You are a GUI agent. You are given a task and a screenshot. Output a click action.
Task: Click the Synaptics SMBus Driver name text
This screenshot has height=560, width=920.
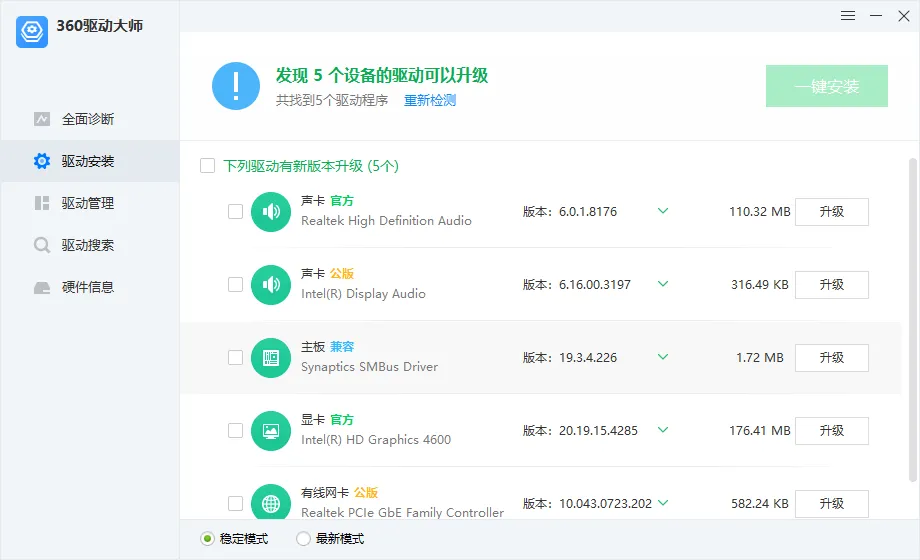pyautogui.click(x=370, y=367)
